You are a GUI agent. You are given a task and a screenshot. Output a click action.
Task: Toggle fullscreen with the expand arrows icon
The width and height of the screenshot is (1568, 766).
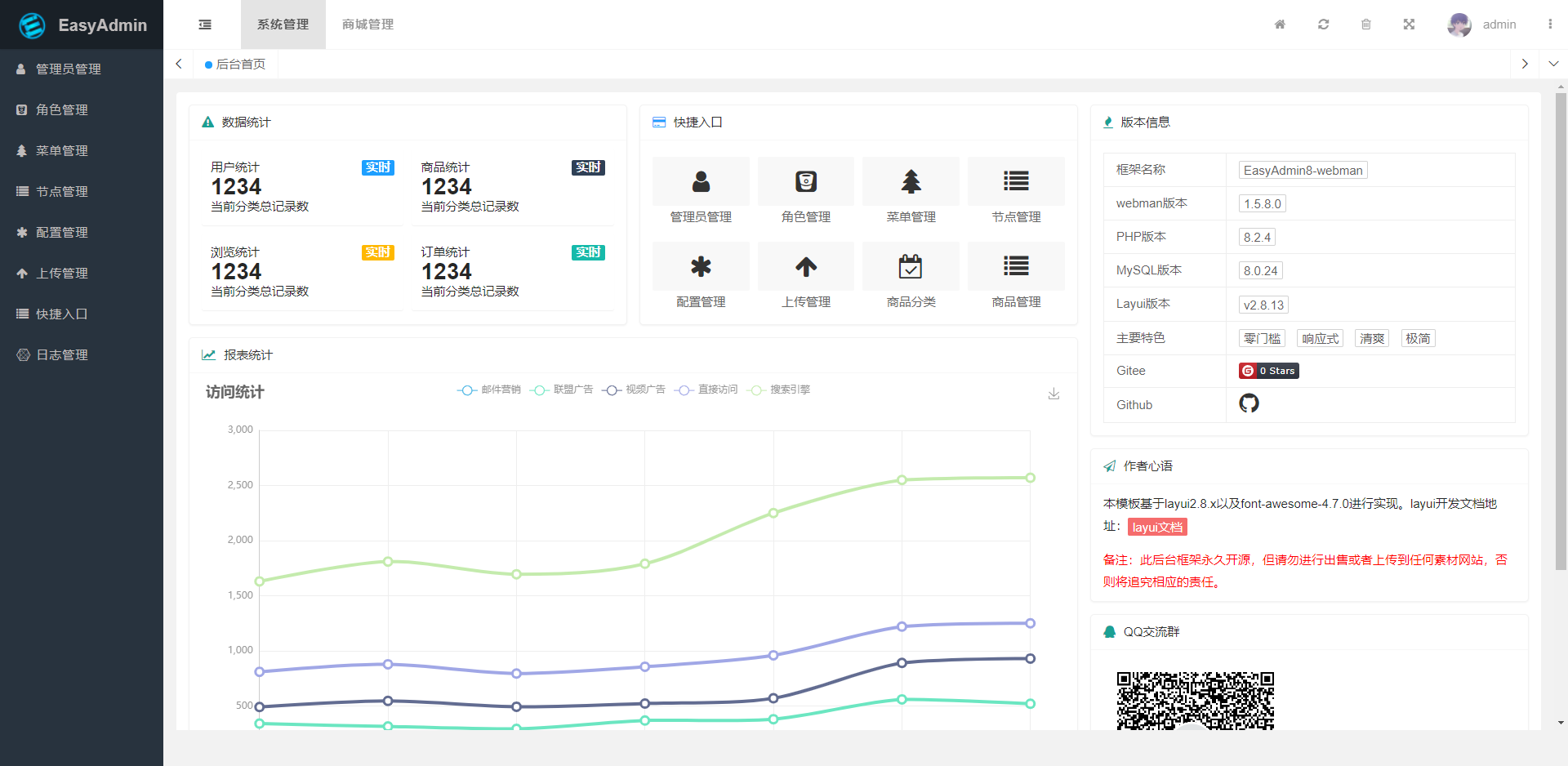click(x=1409, y=24)
